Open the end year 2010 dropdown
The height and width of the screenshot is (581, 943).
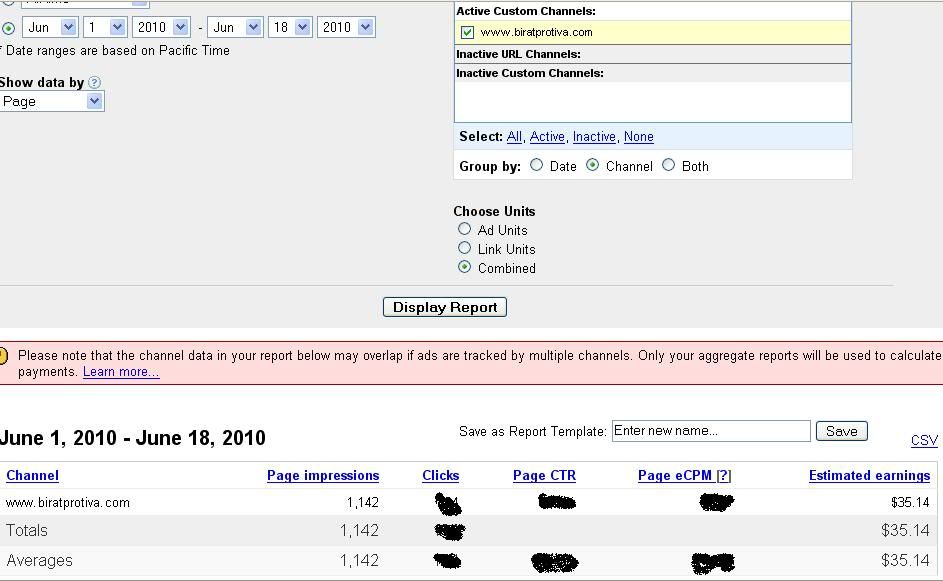click(345, 27)
